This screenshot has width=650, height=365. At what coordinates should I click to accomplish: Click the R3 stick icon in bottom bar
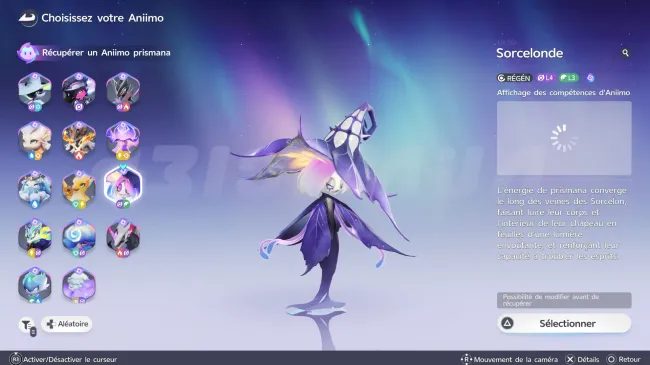[15, 359]
